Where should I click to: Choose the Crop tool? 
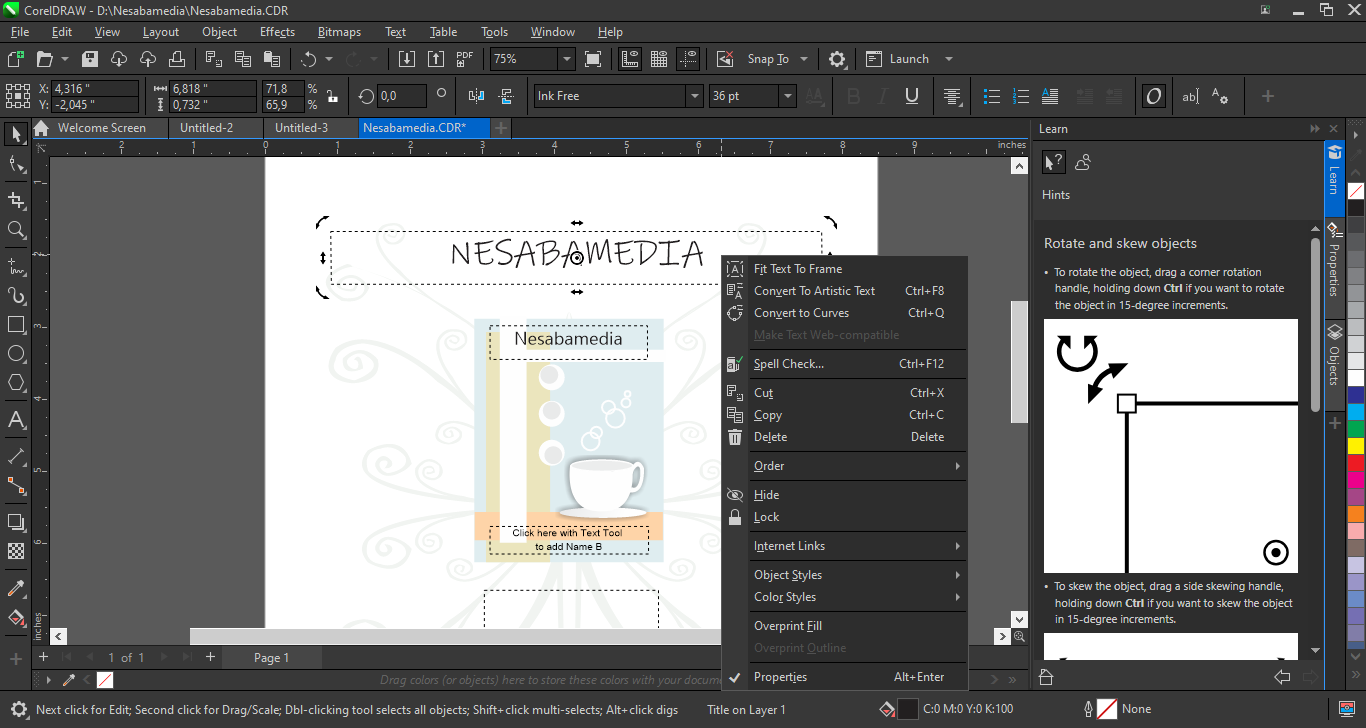[16, 201]
